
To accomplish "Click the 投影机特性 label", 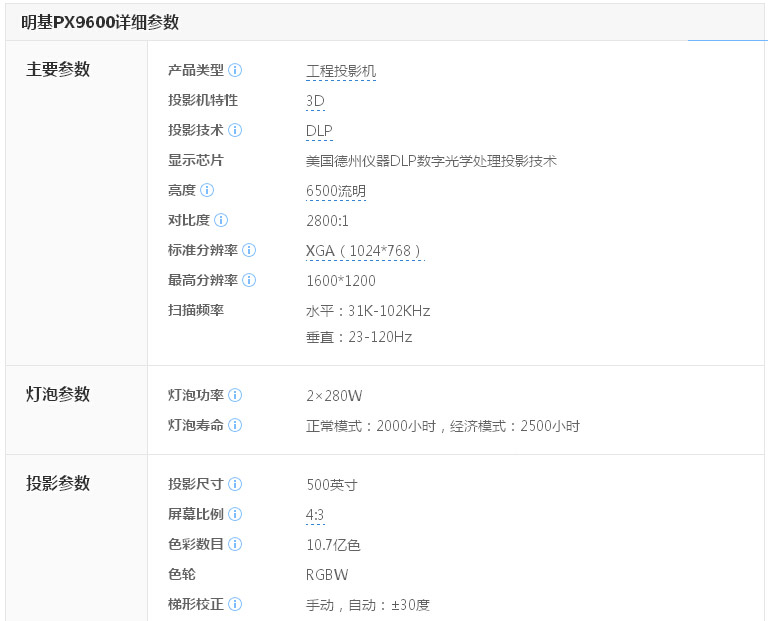I will [203, 100].
